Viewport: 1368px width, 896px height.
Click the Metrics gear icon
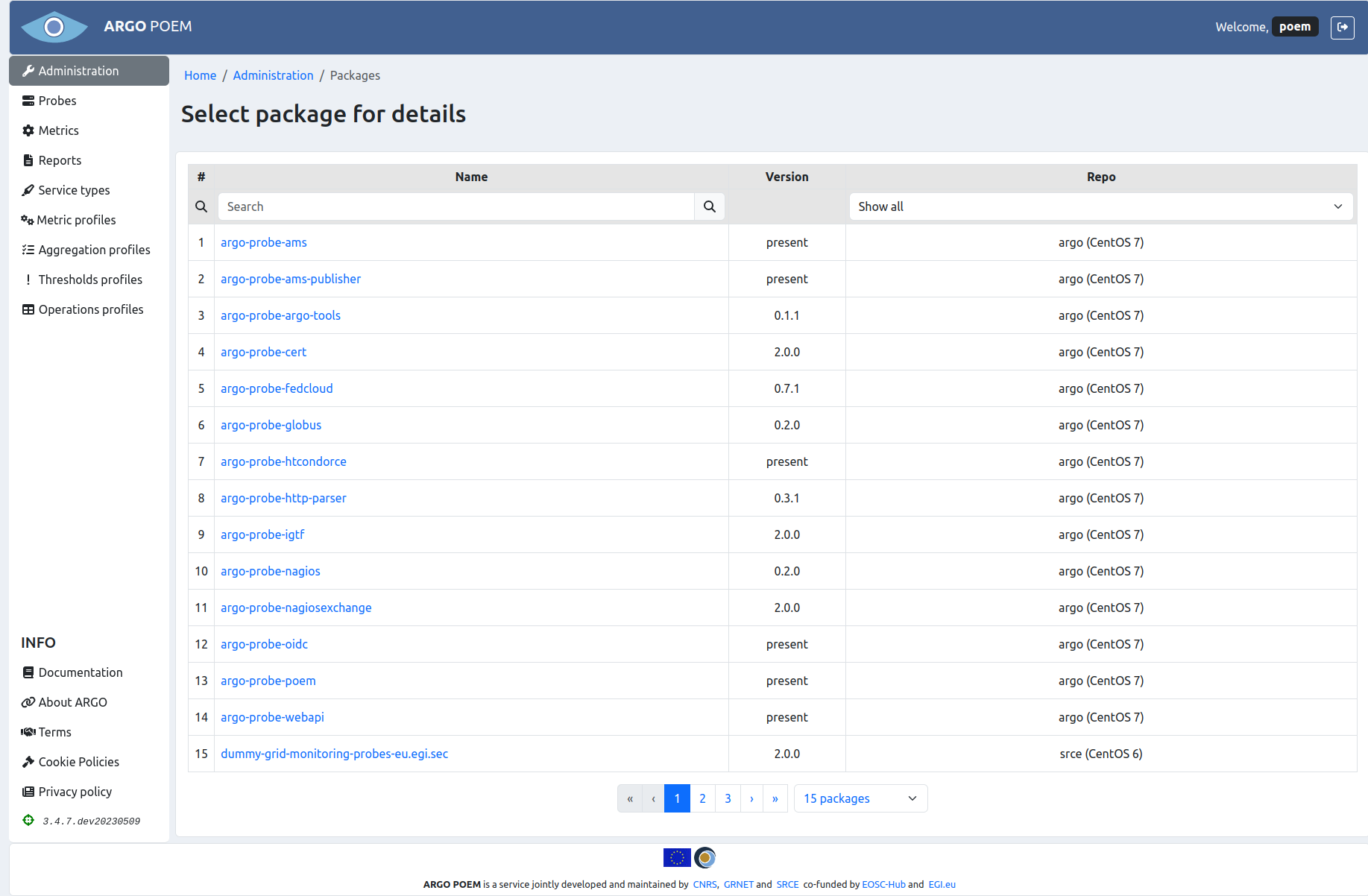coord(28,130)
